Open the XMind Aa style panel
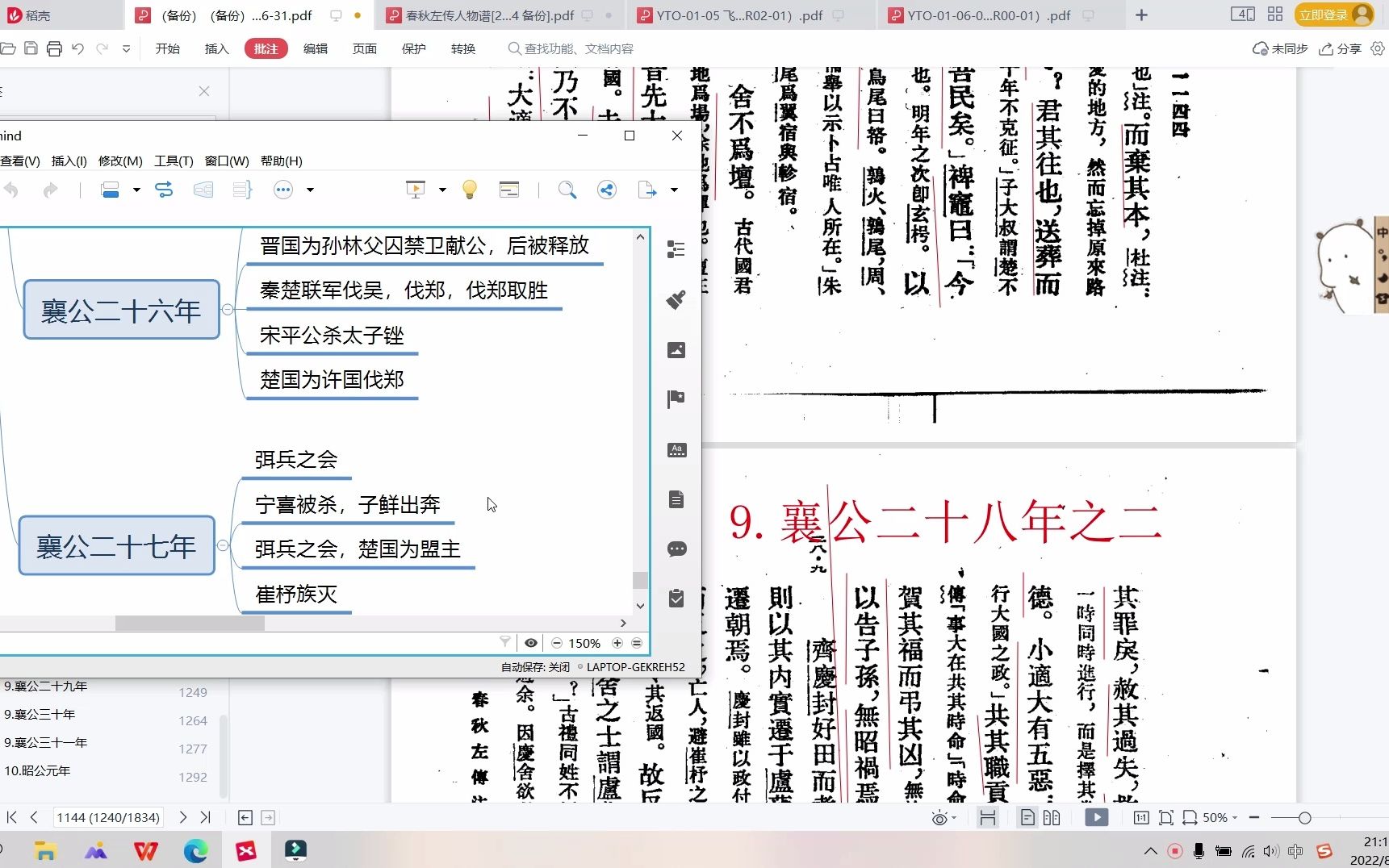This screenshot has height=868, width=1389. [676, 449]
